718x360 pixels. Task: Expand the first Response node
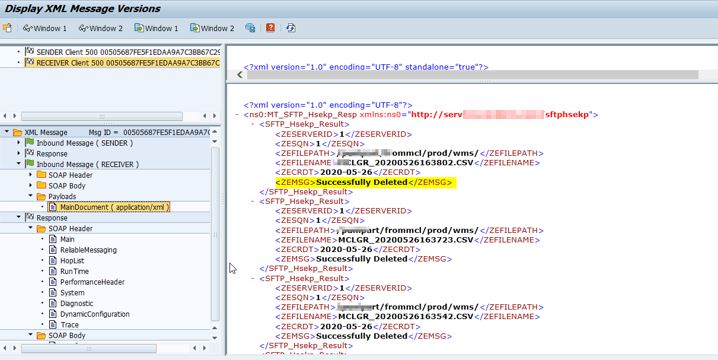[x=19, y=153]
